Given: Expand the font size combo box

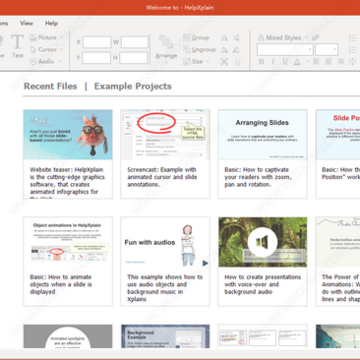Looking at the screenshot, I should pyautogui.click(x=326, y=50).
